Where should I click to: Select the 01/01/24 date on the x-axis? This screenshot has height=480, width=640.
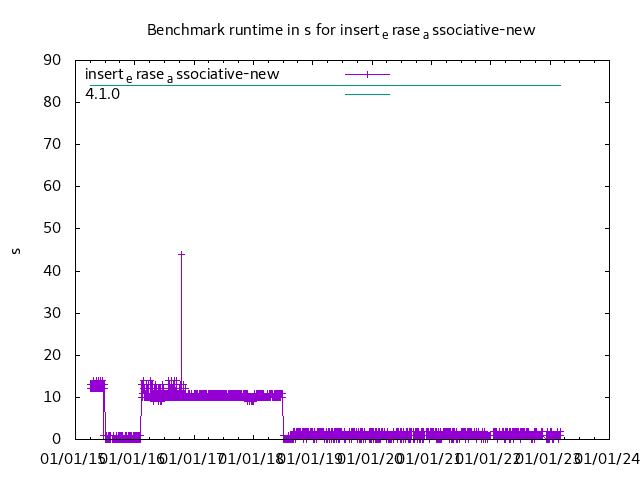(x=608, y=459)
